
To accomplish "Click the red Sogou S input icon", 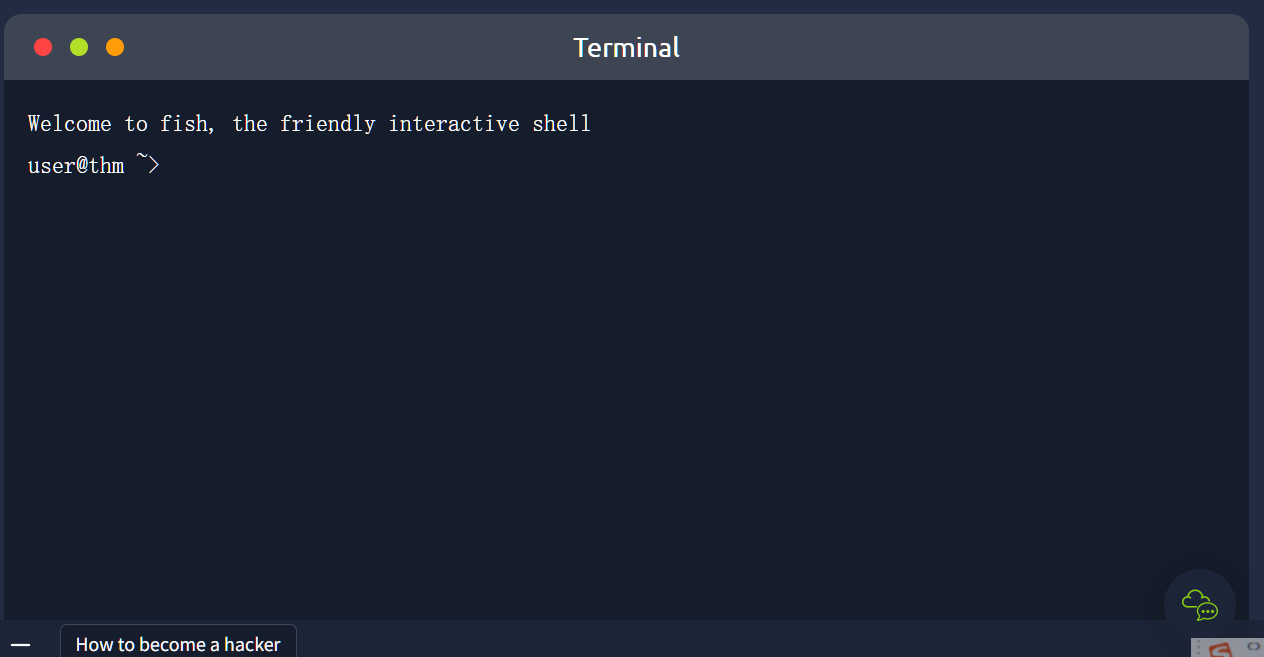I will pos(1218,649).
